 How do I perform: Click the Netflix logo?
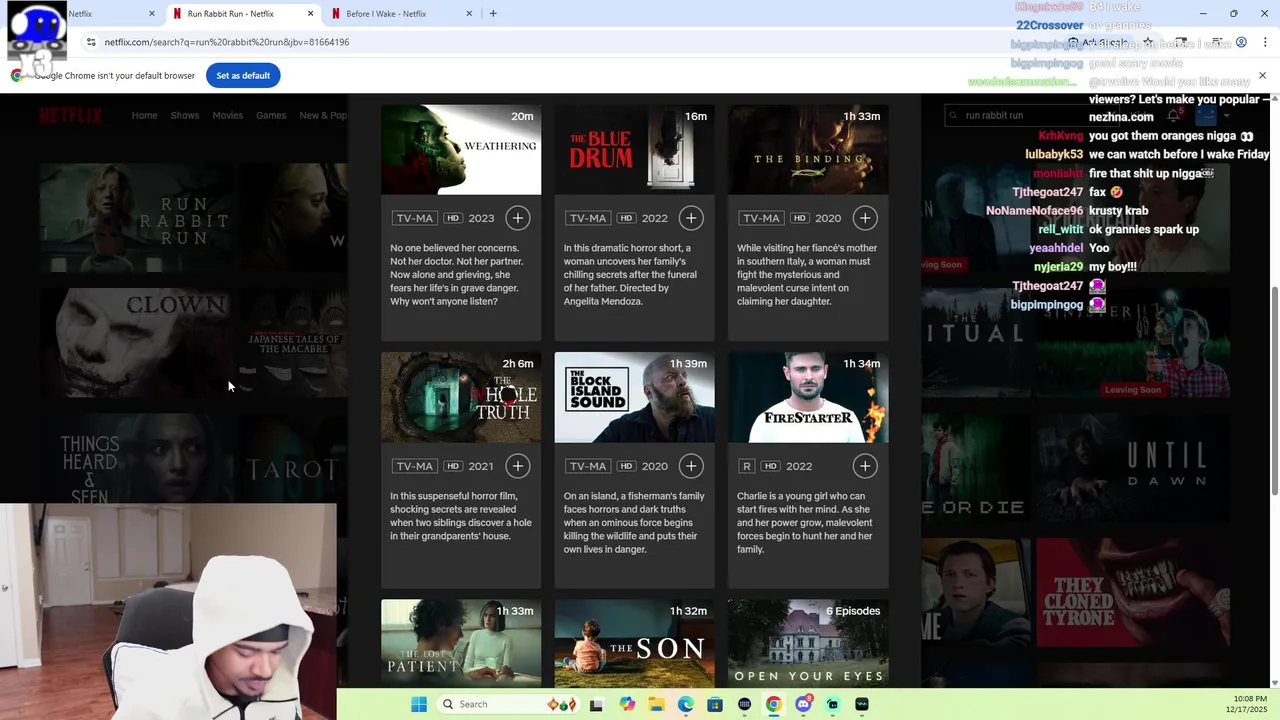[x=71, y=115]
